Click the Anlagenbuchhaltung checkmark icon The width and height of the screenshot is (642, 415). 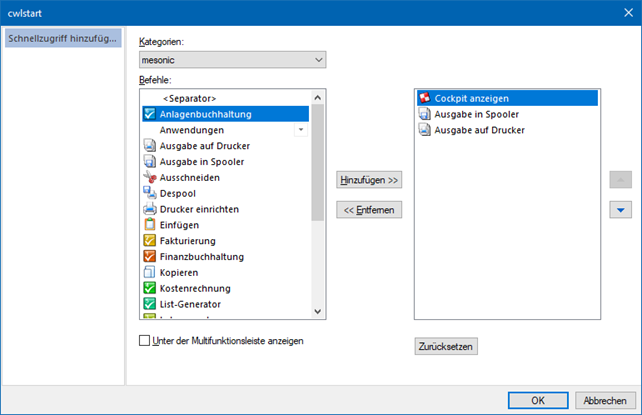[x=150, y=114]
